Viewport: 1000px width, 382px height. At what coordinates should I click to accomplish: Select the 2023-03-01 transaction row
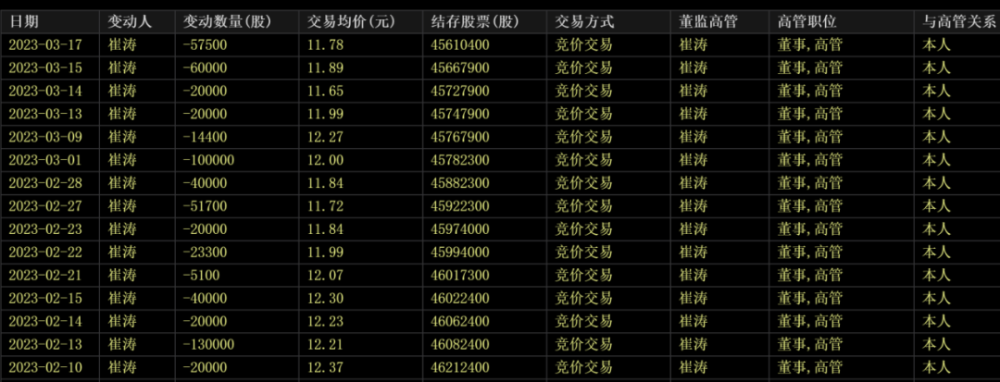click(500, 160)
